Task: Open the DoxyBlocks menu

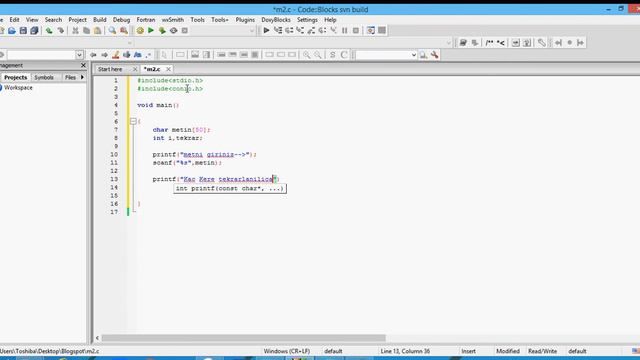Action: tap(276, 20)
